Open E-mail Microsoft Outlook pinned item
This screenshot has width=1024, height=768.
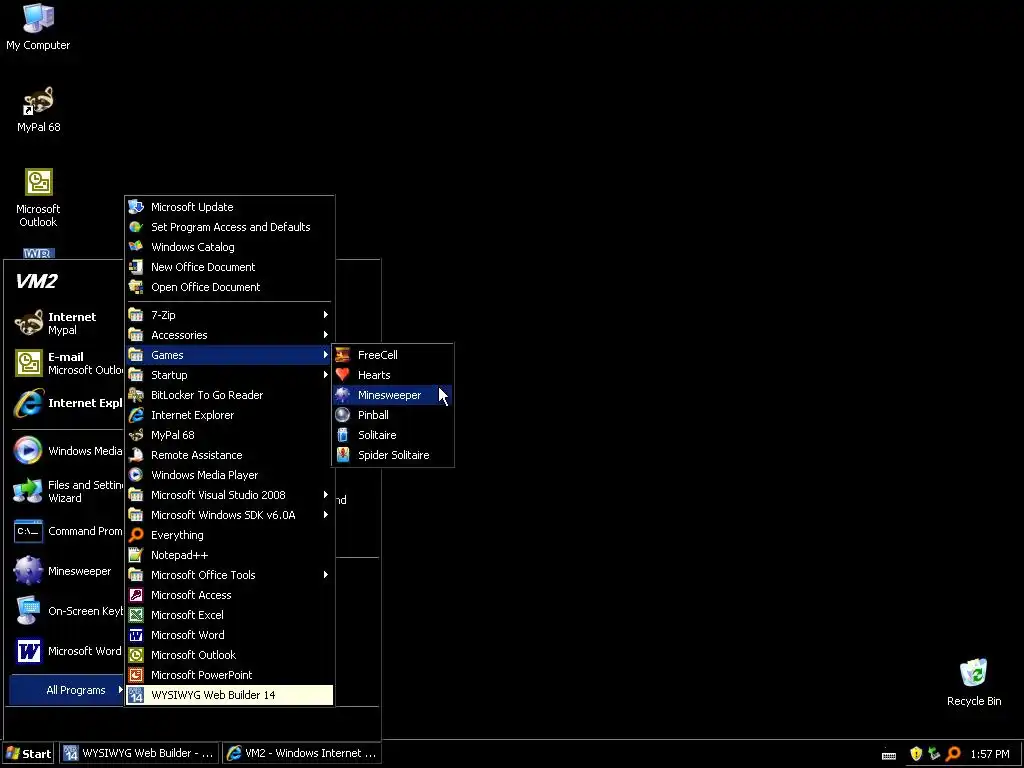click(67, 363)
